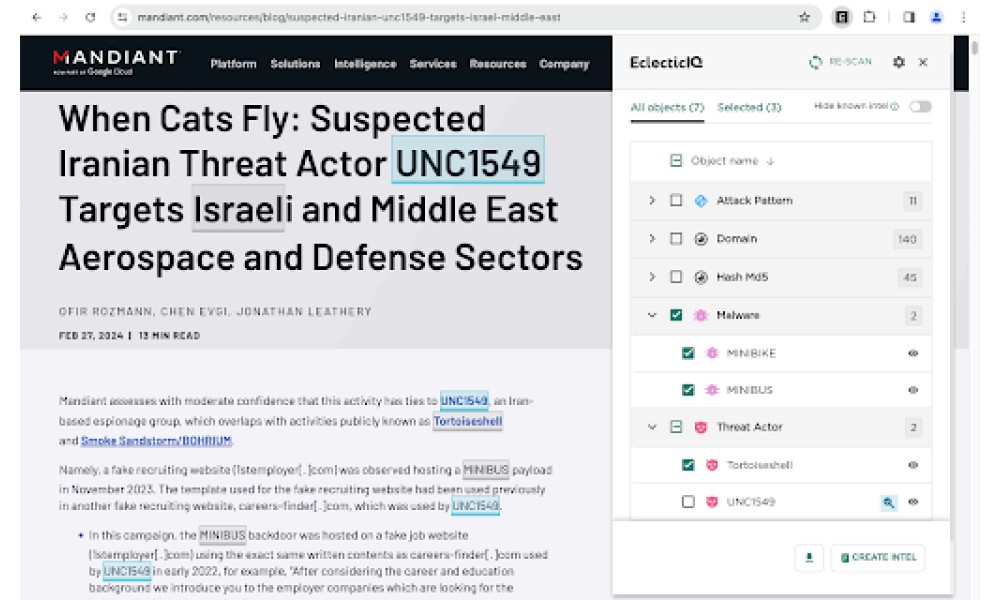Open the browser three-dot menu
The width and height of the screenshot is (1000, 600).
tap(964, 17)
